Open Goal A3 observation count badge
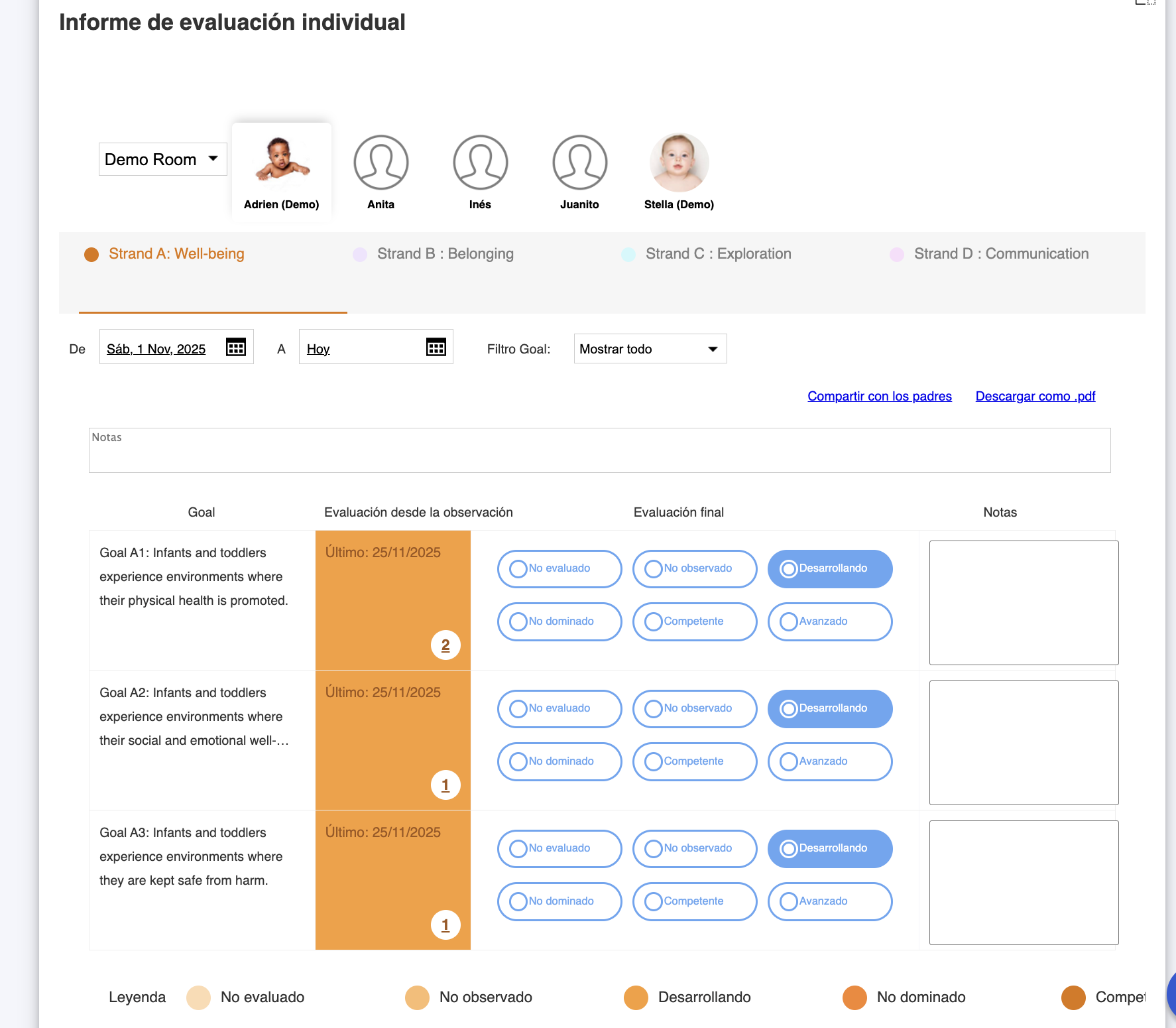Image resolution: width=1176 pixels, height=1028 pixels. pyautogui.click(x=445, y=925)
